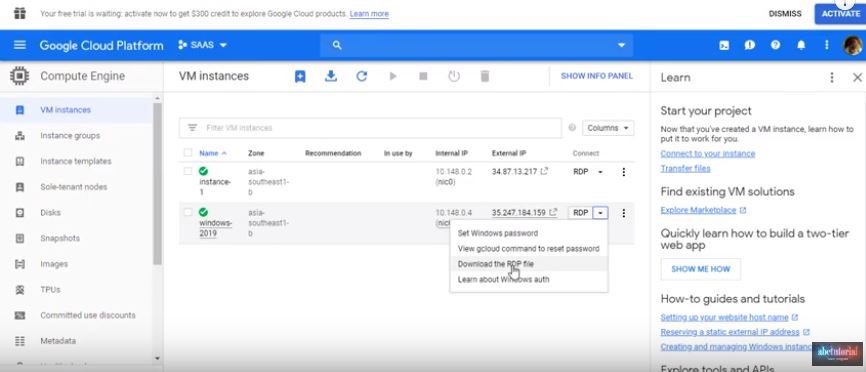The image size is (866, 372).
Task: Open three-dot menu for instance-1
Action: (x=624, y=172)
